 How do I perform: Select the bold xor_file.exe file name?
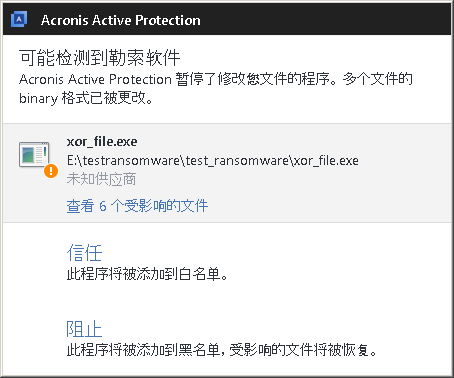click(102, 142)
